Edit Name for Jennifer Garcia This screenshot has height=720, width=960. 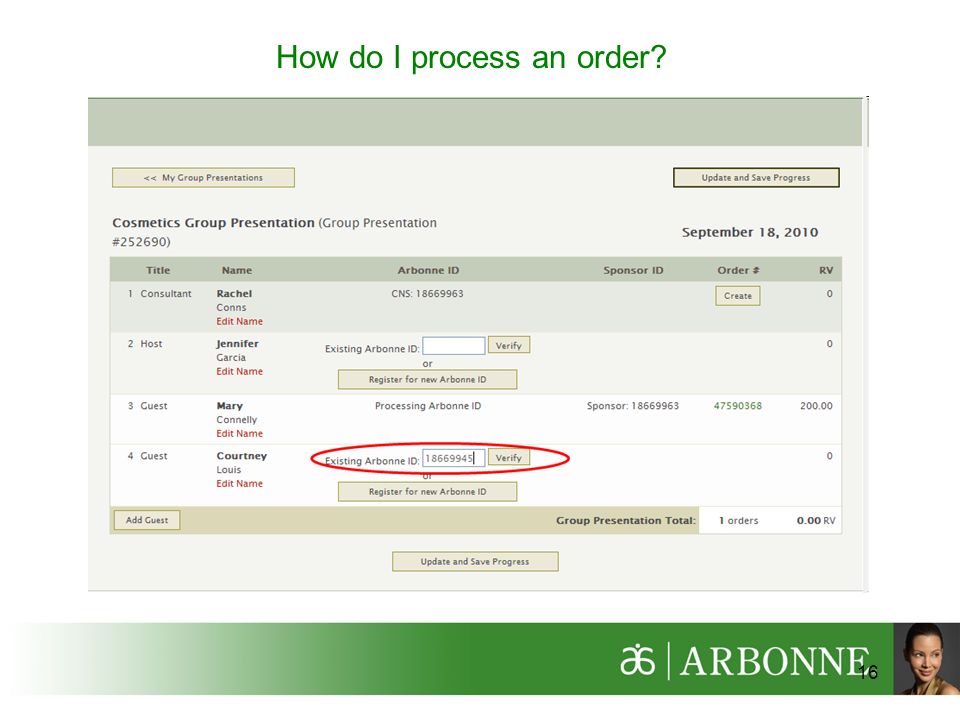coord(239,372)
